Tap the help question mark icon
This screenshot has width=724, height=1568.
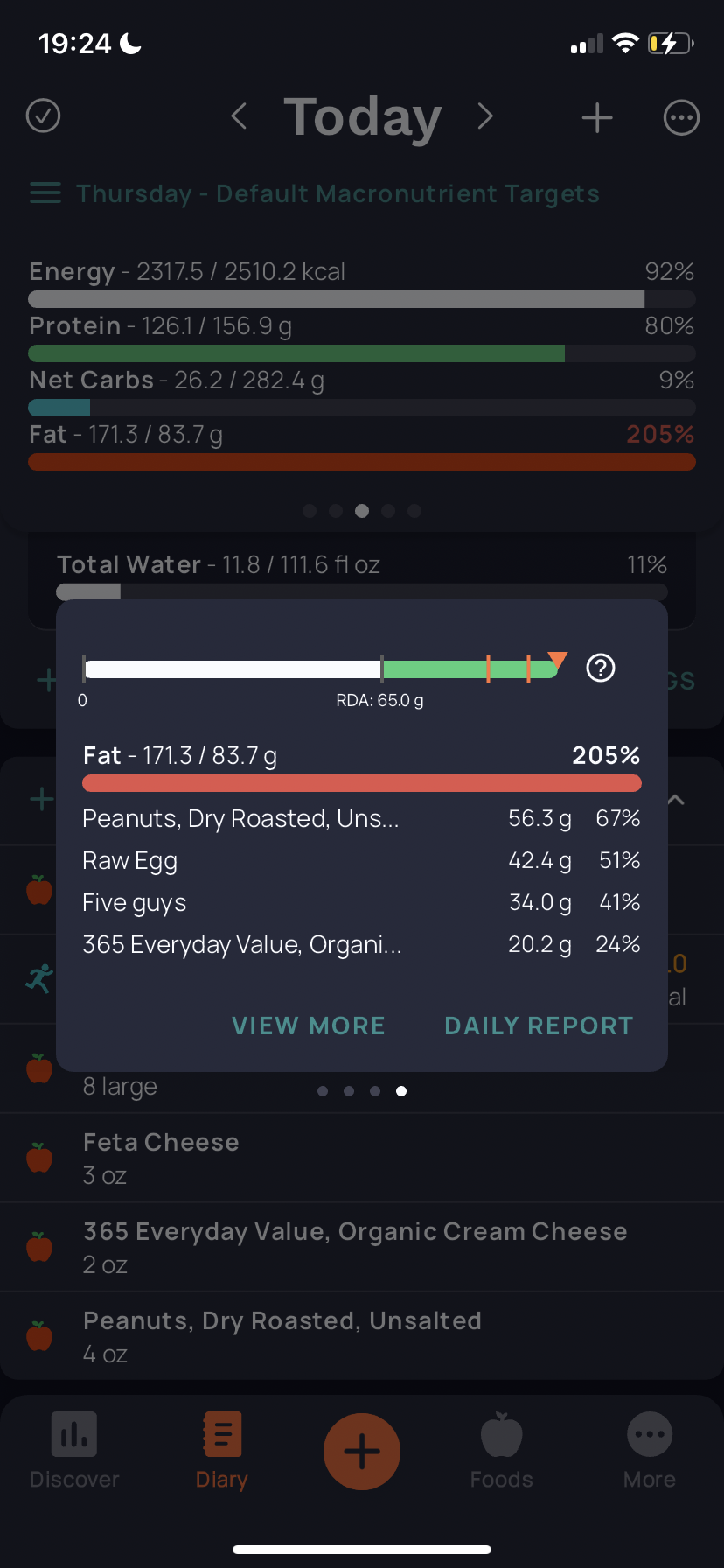point(601,668)
